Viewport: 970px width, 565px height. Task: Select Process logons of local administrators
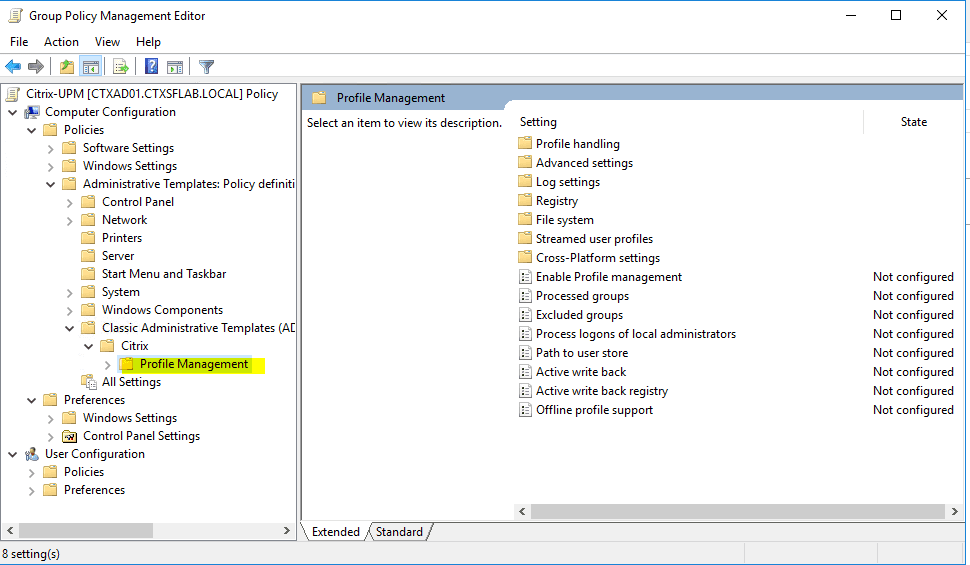click(x=636, y=334)
